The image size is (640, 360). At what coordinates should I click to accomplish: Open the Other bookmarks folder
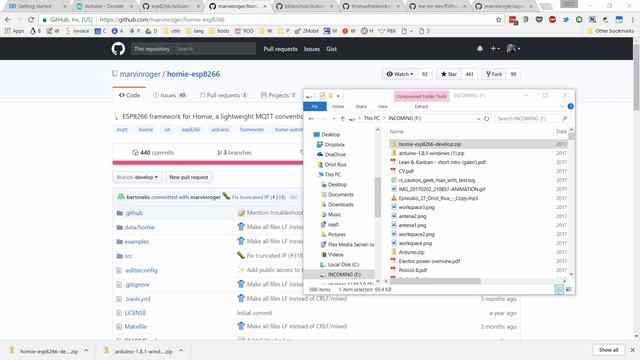[x=610, y=31]
